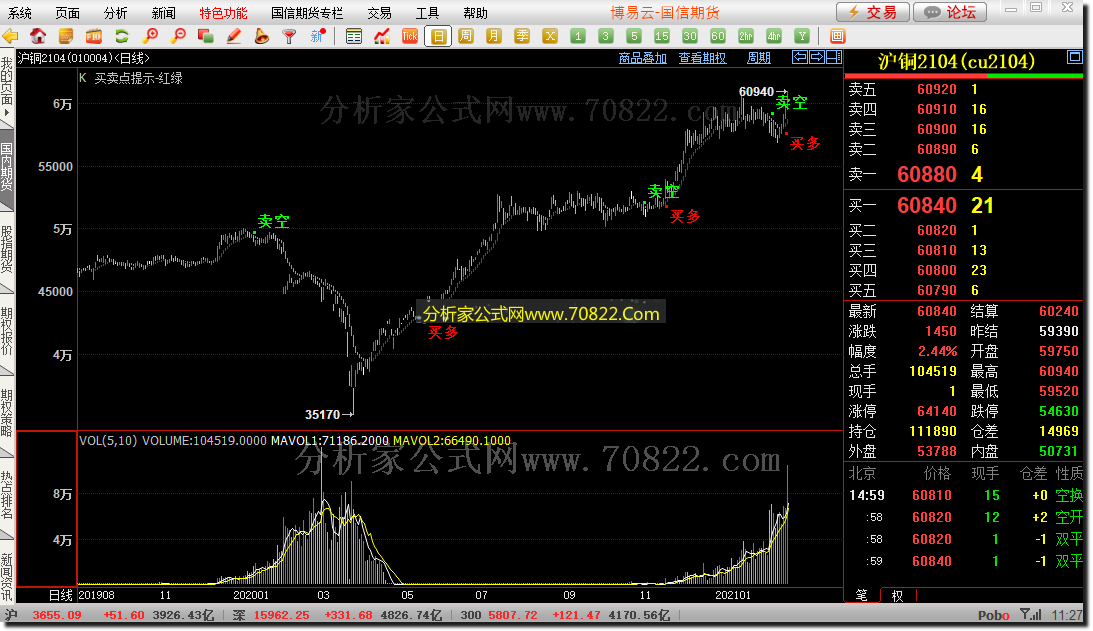Zoom out with the minus magnifier icon
Viewport: 1093px width, 631px height.
click(178, 36)
